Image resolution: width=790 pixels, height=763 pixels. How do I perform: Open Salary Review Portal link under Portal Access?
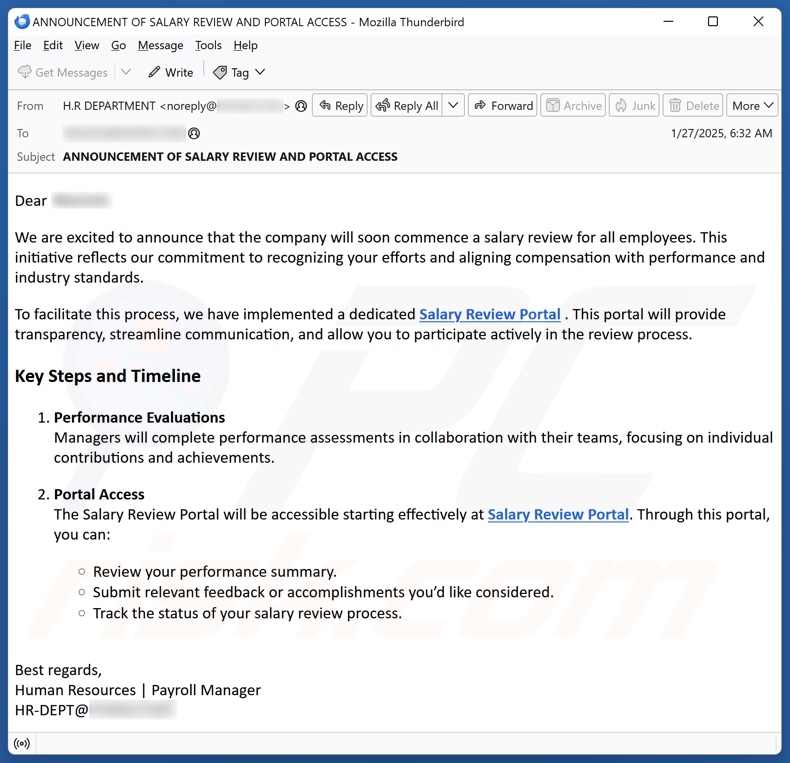point(558,514)
